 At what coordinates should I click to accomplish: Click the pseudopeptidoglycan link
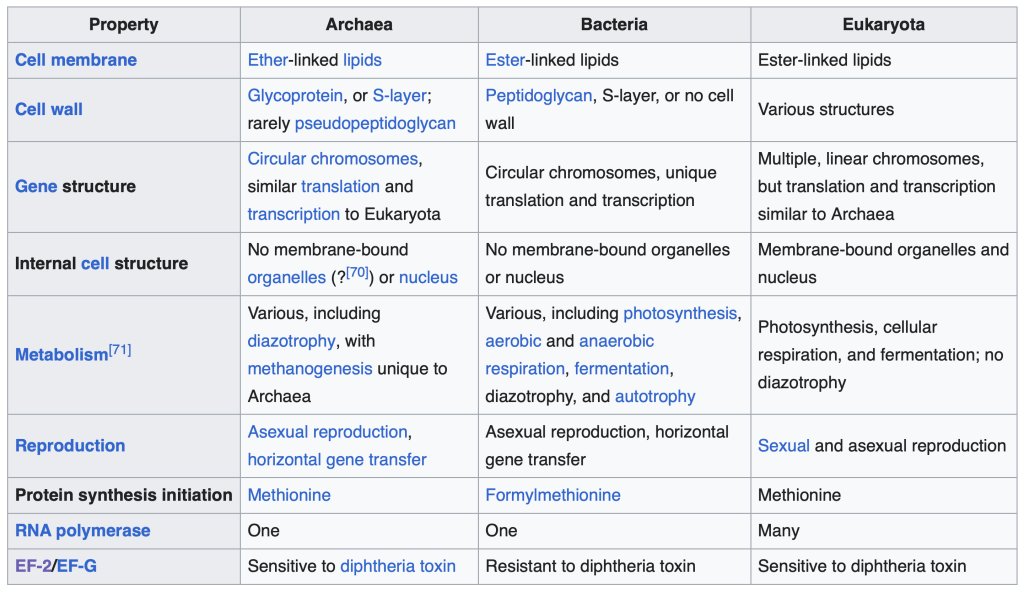click(375, 123)
